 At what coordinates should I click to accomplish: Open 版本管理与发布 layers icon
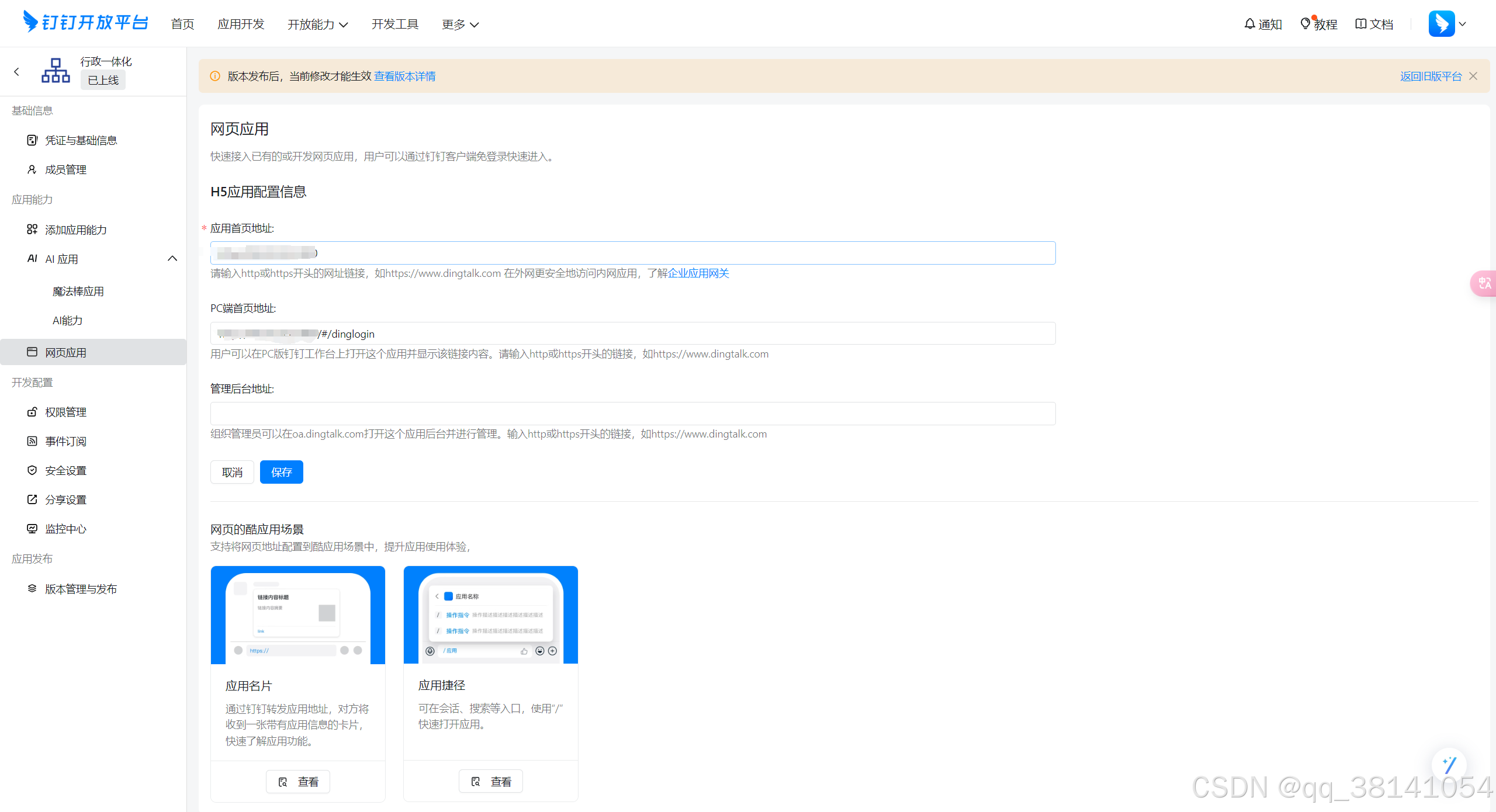click(x=32, y=588)
